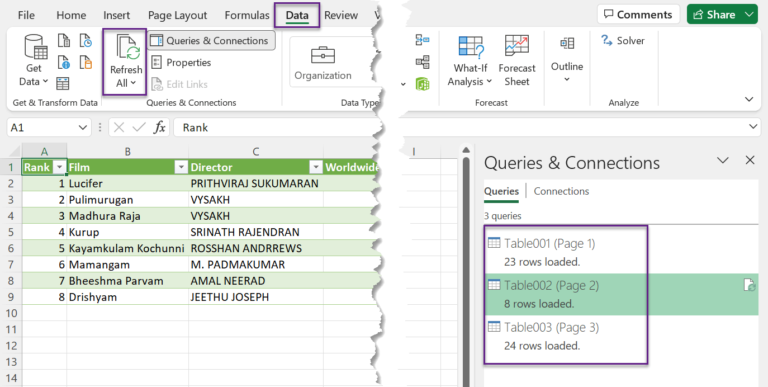The width and height of the screenshot is (768, 387).
Task: Select the cell containing Kayamkulam Kochunni
Action: click(x=127, y=248)
